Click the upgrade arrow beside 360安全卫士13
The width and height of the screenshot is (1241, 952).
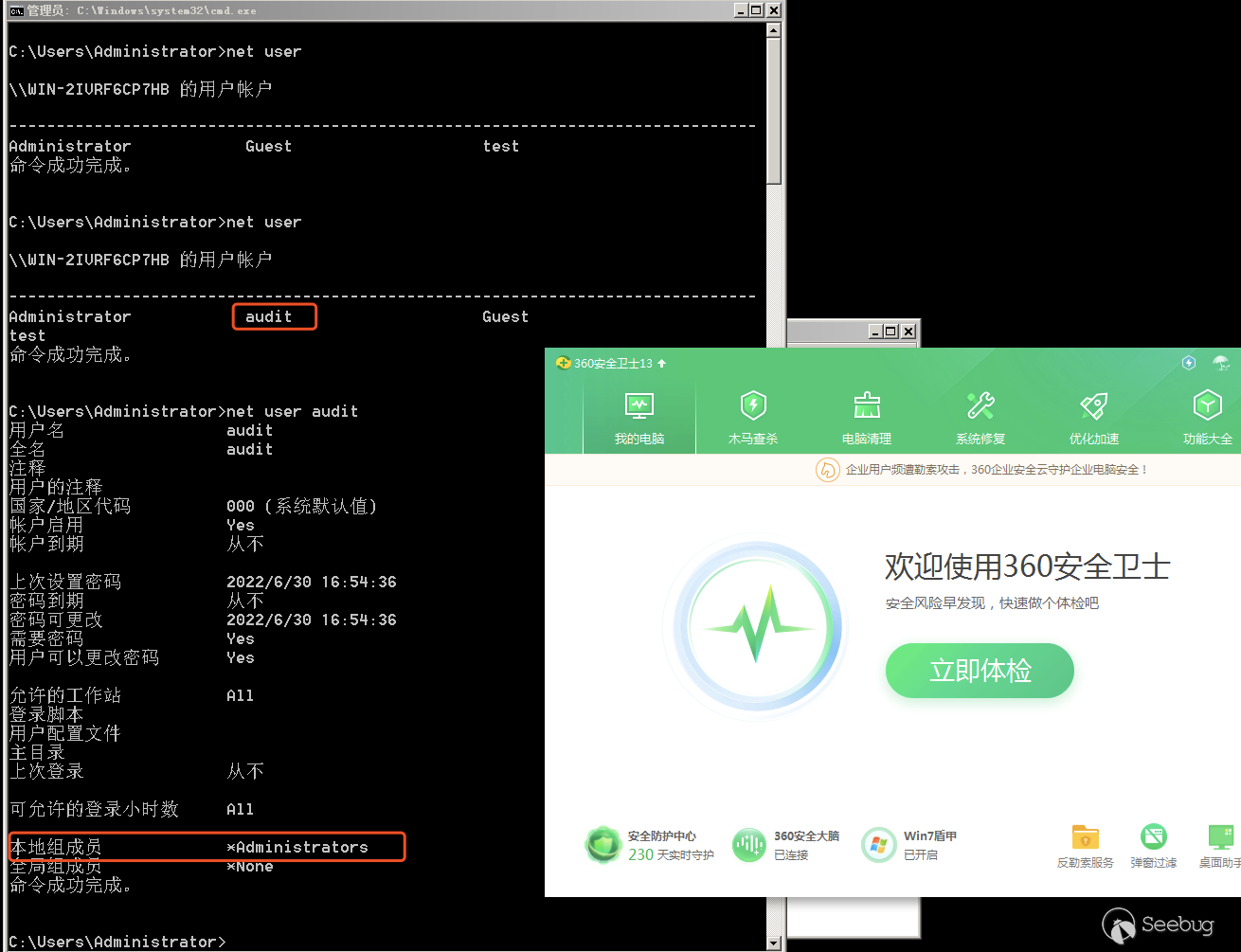tap(661, 363)
